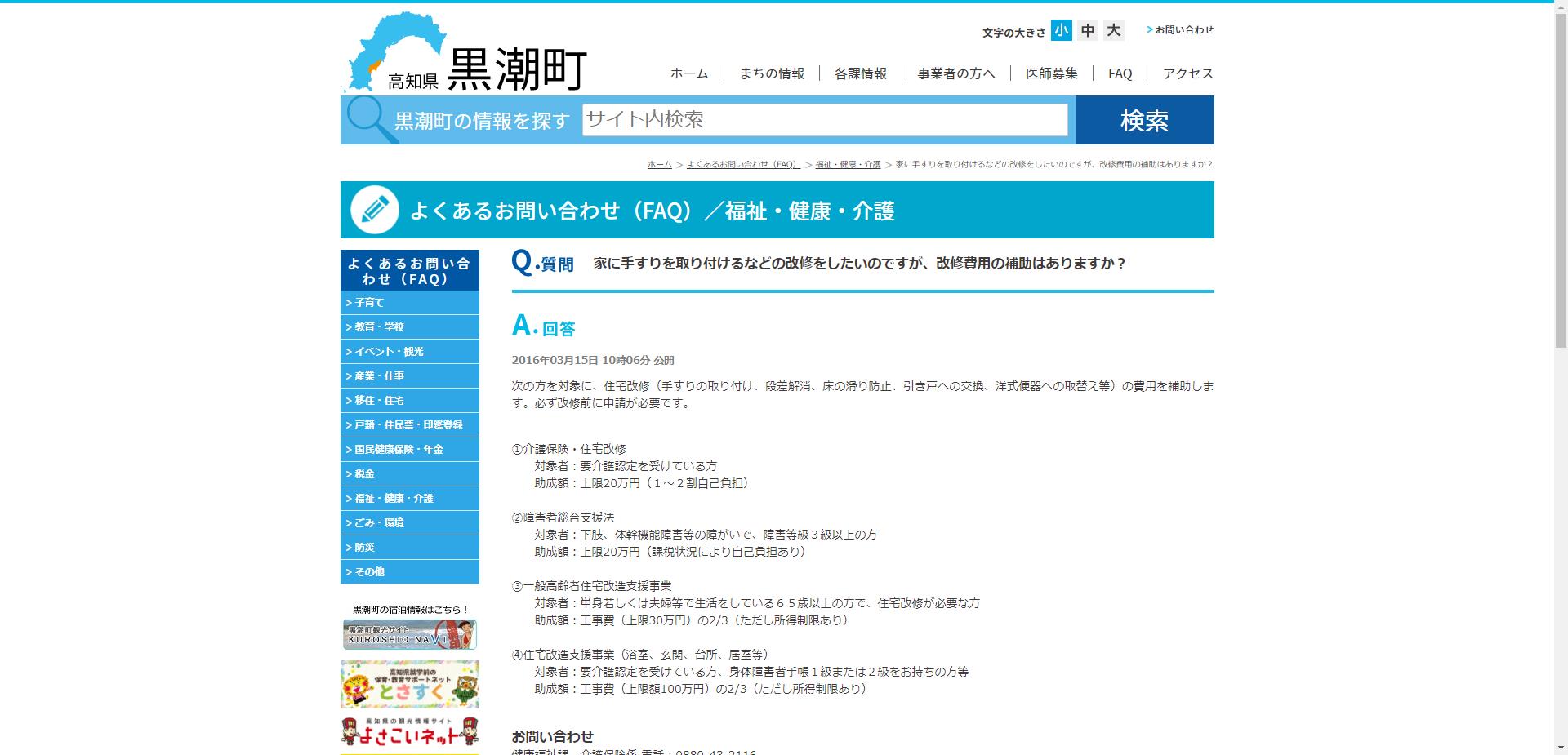Image resolution: width=1568 pixels, height=755 pixels.
Task: Open the よさこいネット tourism banner
Action: (x=409, y=733)
